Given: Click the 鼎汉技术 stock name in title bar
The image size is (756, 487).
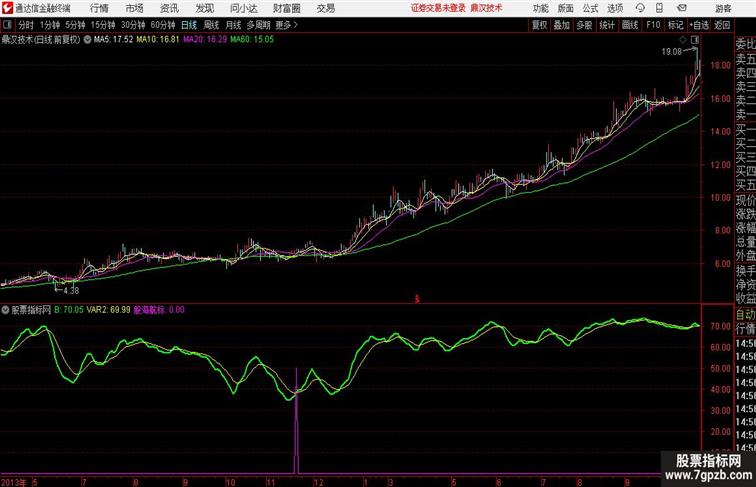Looking at the screenshot, I should click(486, 8).
